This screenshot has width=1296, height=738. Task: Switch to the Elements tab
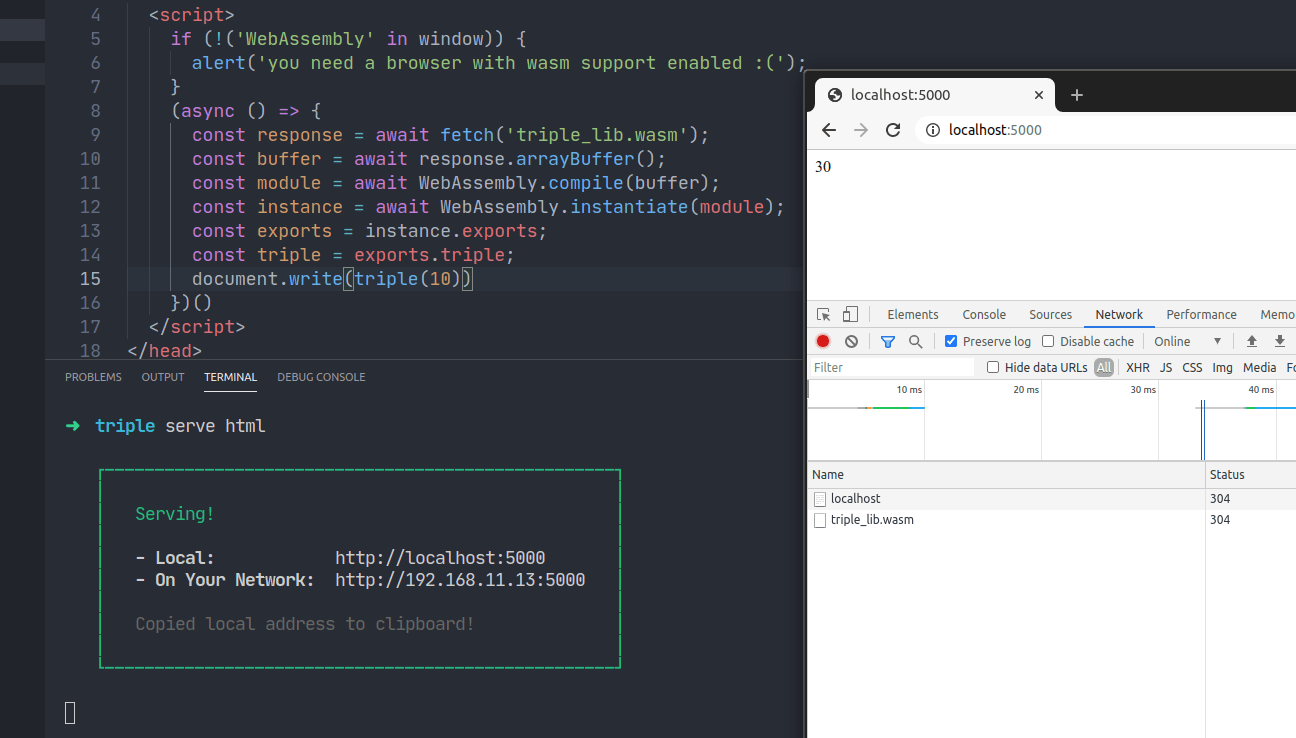pyautogui.click(x=913, y=314)
